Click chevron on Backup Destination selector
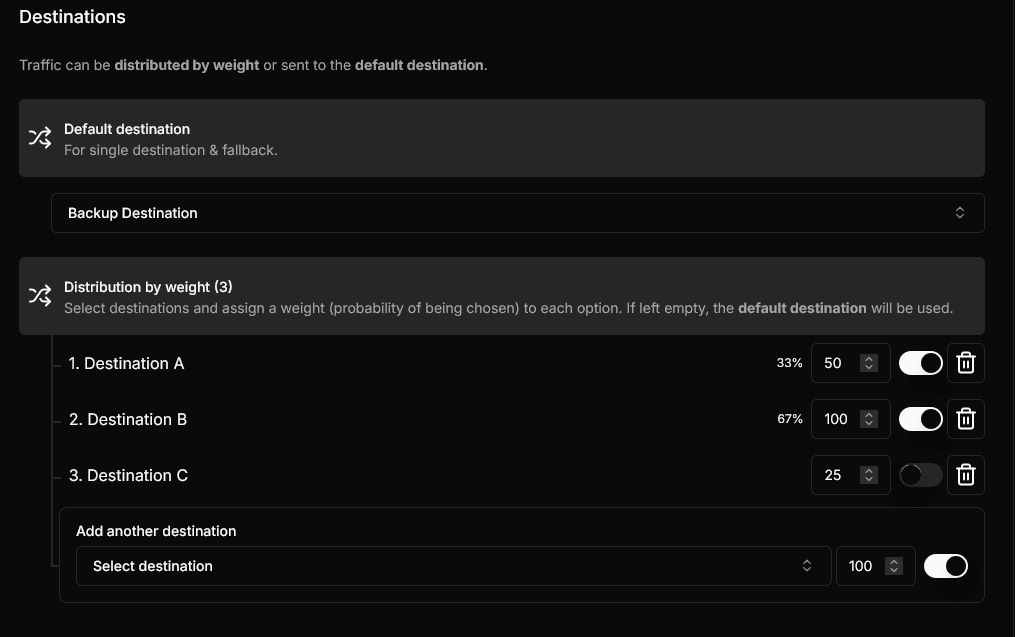Image resolution: width=1015 pixels, height=637 pixels. point(959,213)
